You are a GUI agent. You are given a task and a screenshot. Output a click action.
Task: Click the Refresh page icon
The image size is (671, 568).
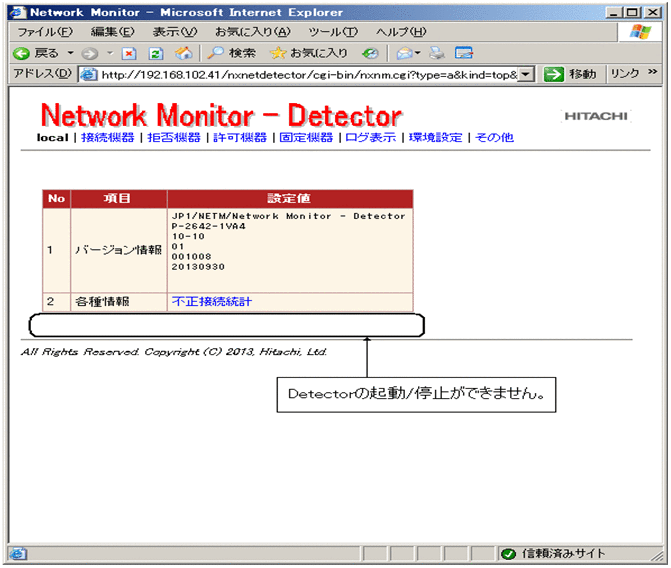pyautogui.click(x=156, y=54)
